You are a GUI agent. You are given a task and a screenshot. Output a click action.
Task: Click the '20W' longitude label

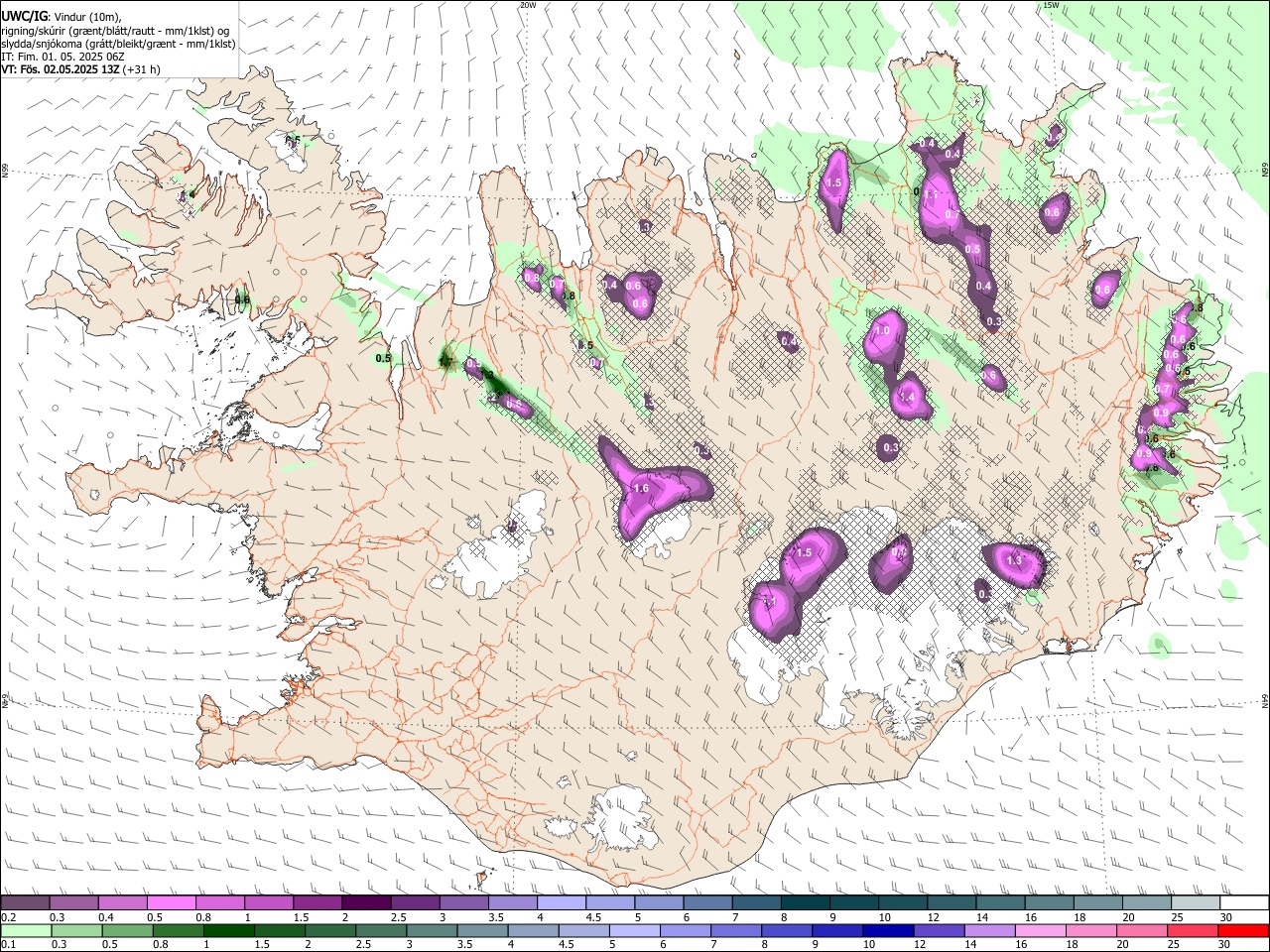coord(527,5)
